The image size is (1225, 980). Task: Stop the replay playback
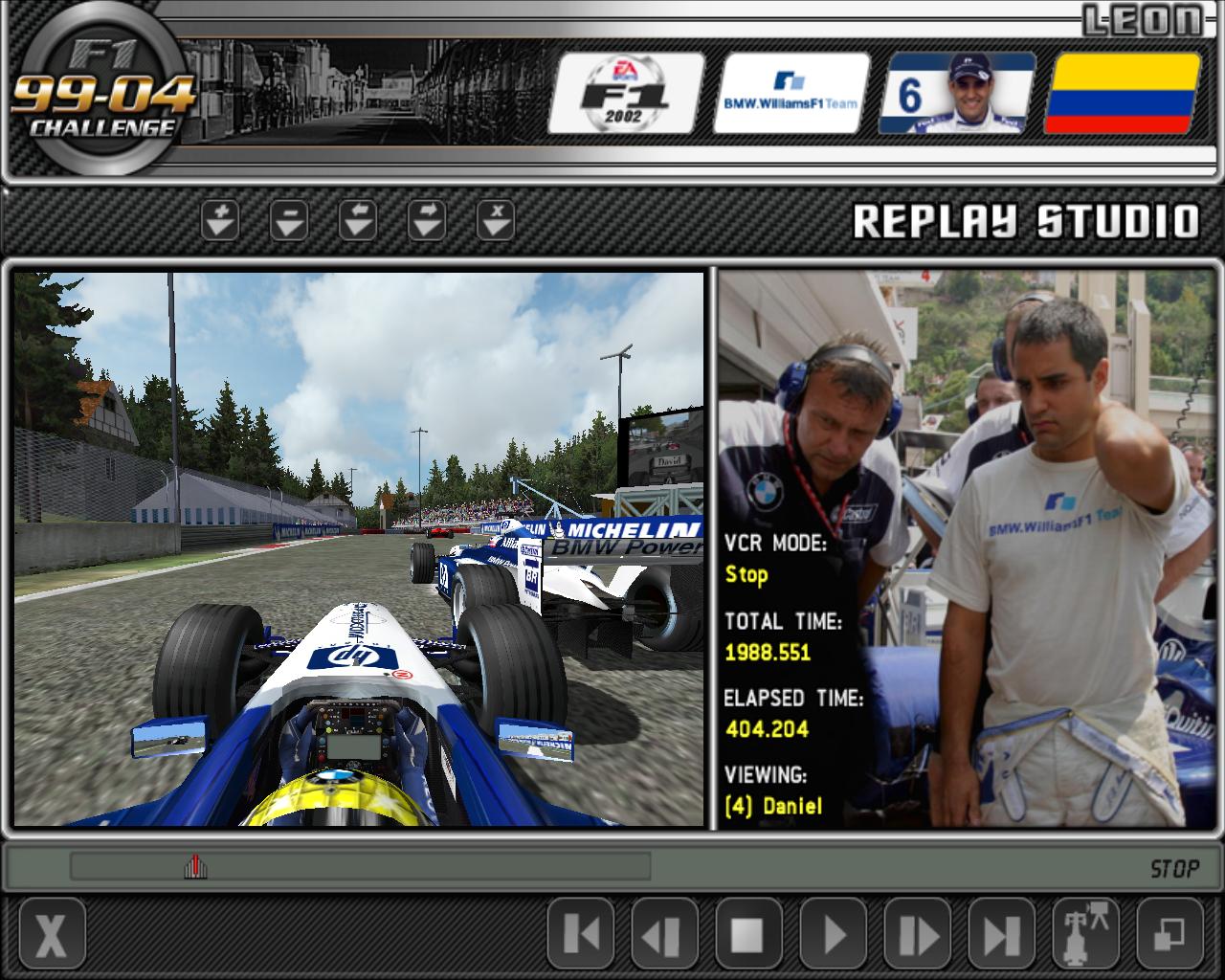pos(749,933)
